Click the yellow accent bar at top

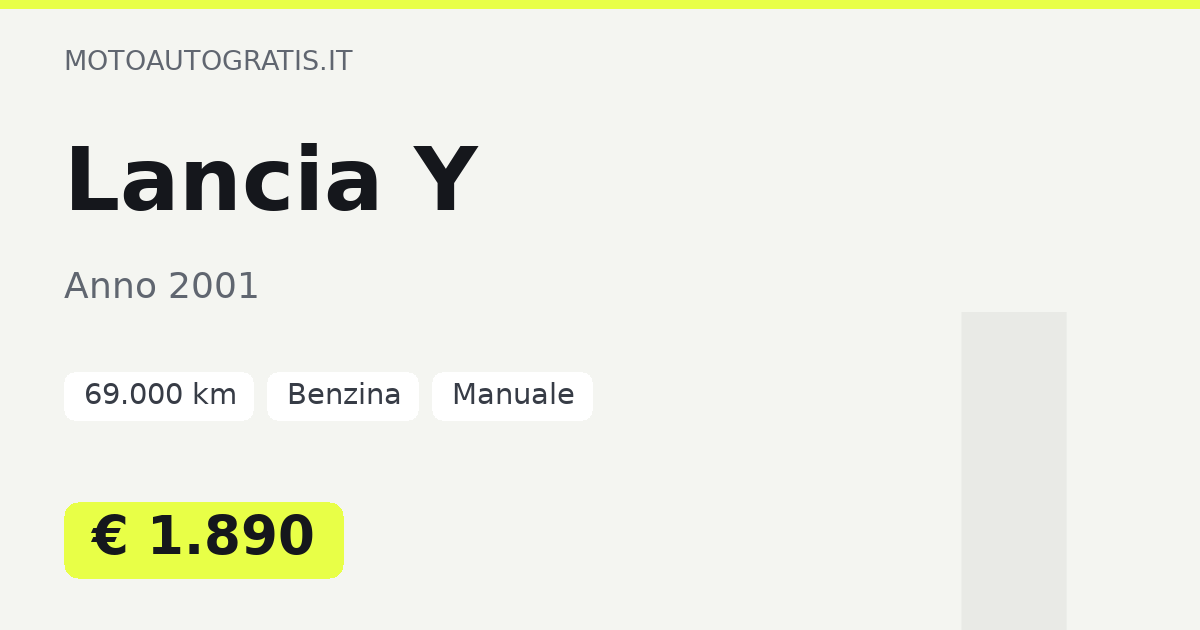click(600, 4)
